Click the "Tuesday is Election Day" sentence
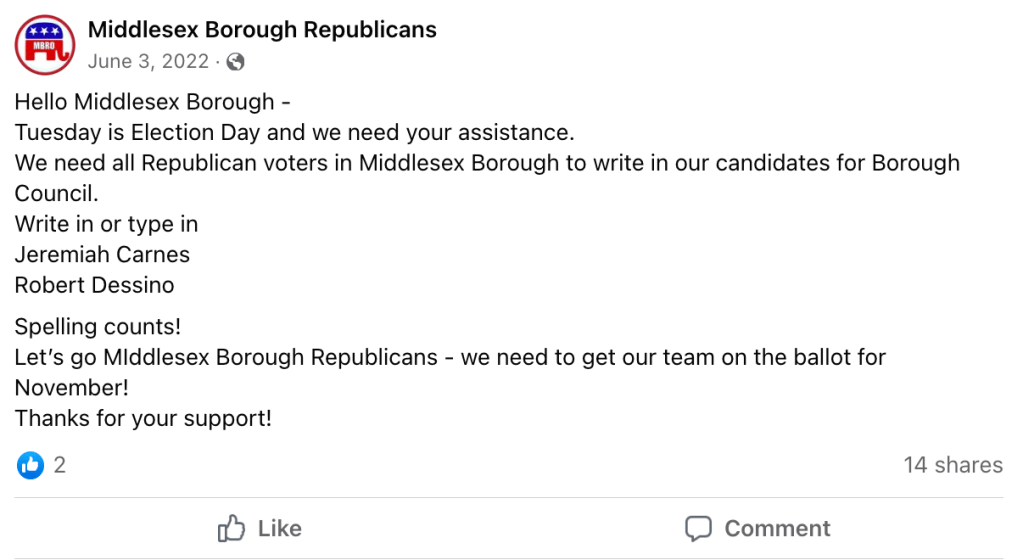Viewport: 1023px width, 560px height. (x=294, y=132)
